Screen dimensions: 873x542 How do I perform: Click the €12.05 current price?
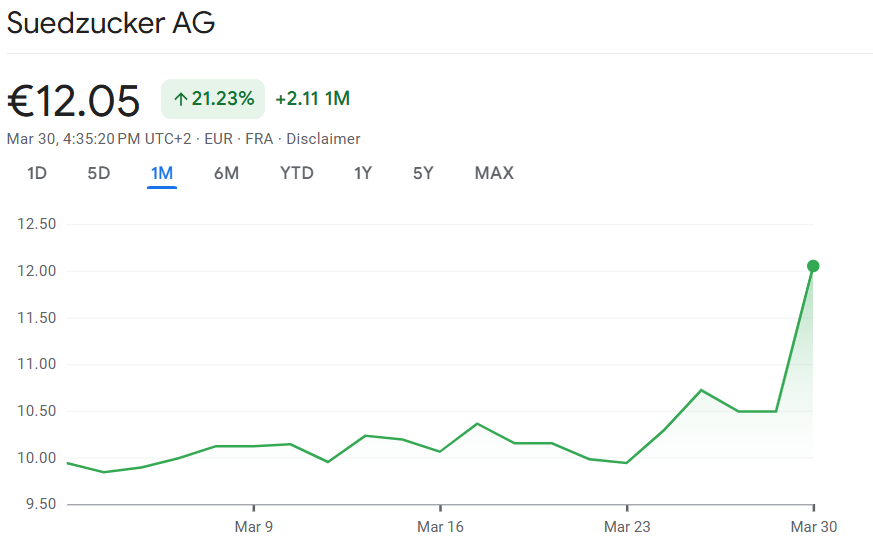pyautogui.click(x=74, y=100)
